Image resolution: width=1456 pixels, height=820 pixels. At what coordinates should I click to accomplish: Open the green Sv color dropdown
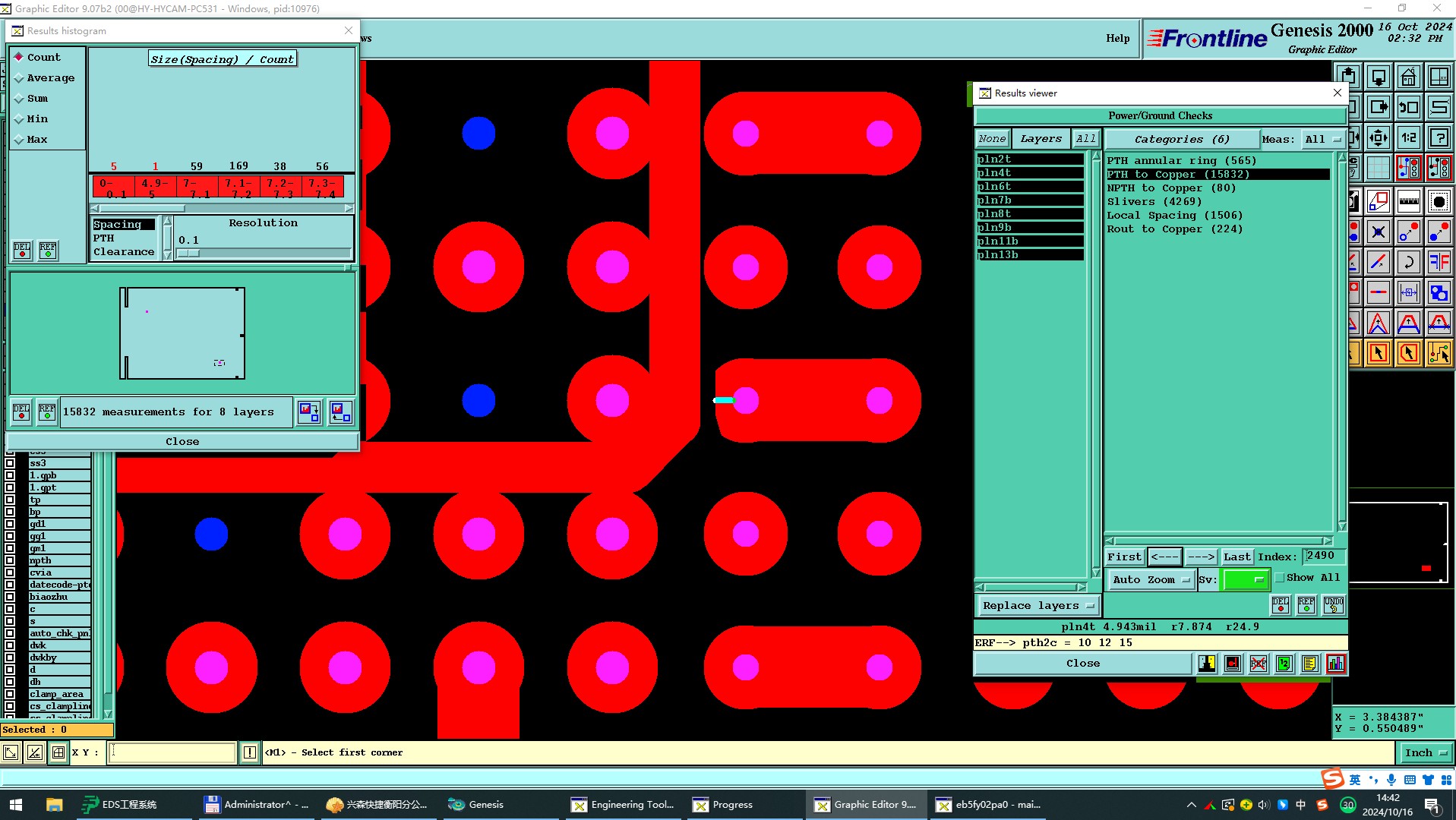coord(1246,579)
